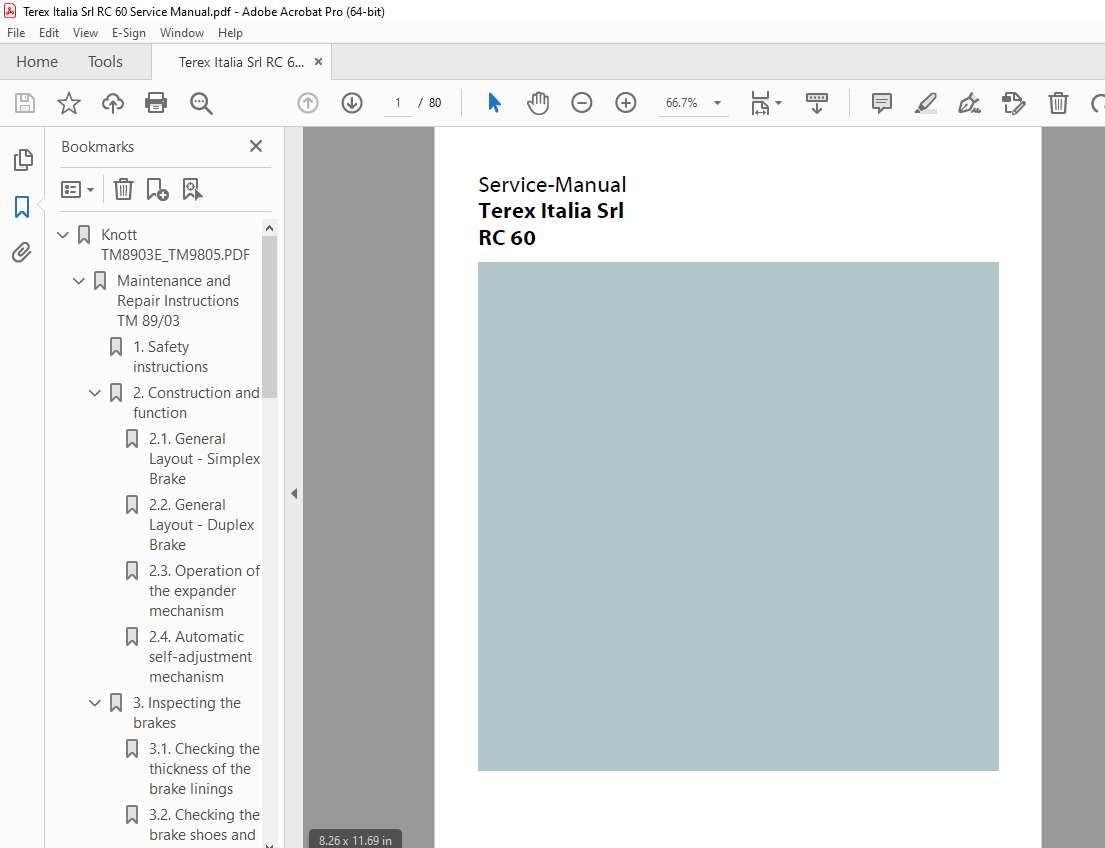
Task: Open the Window menu
Action: tap(182, 32)
